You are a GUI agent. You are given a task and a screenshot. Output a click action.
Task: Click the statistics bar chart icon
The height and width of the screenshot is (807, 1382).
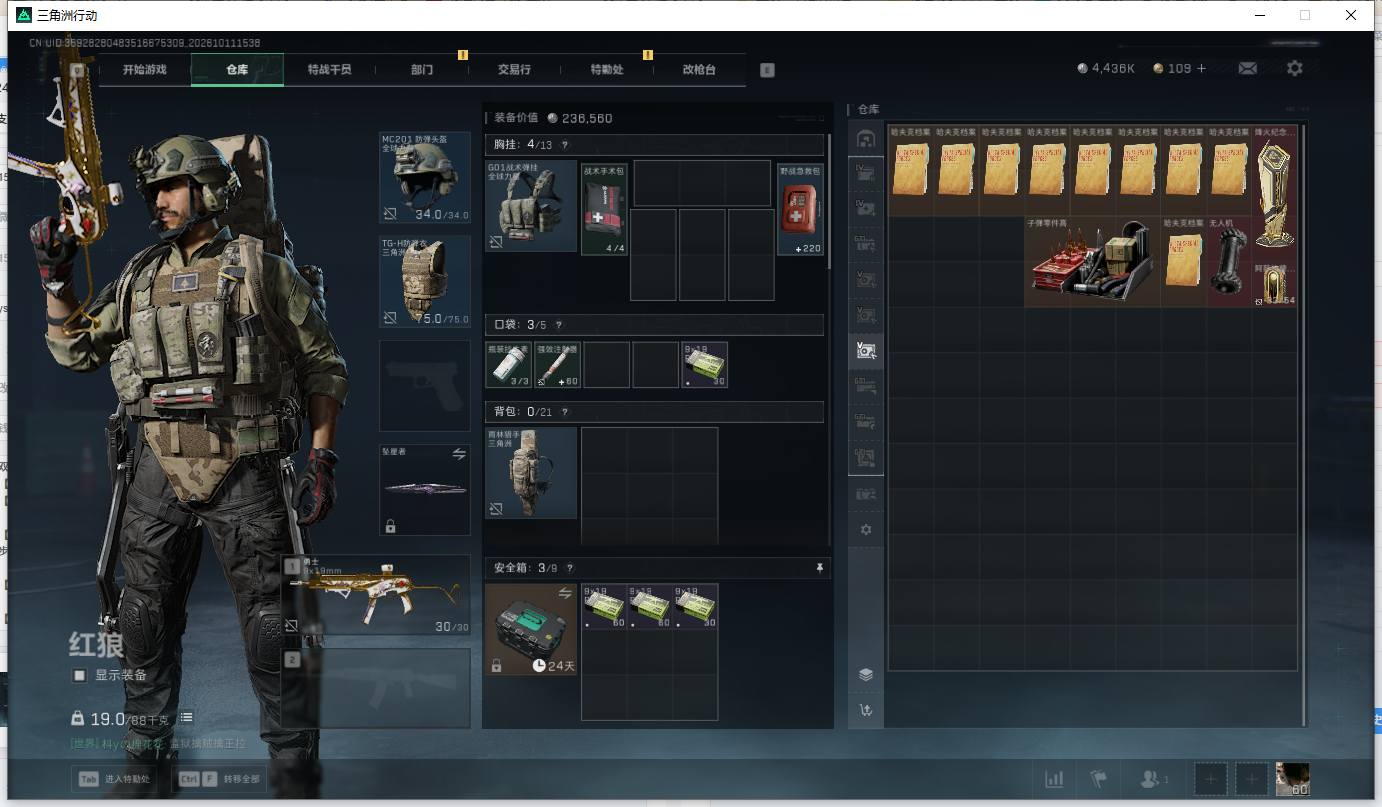(1054, 779)
